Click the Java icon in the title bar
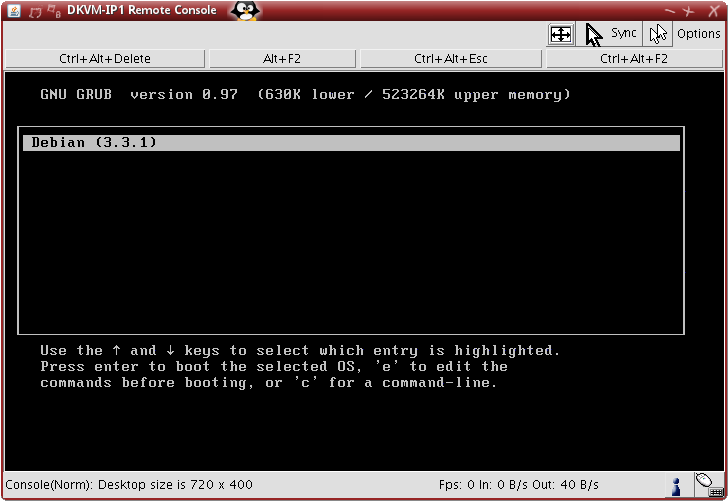This screenshot has width=728, height=501. [x=14, y=11]
